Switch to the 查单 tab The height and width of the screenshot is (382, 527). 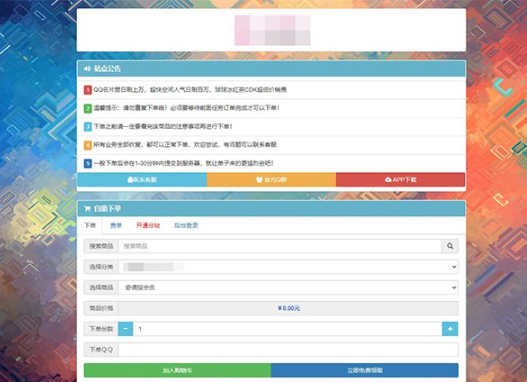(x=116, y=225)
